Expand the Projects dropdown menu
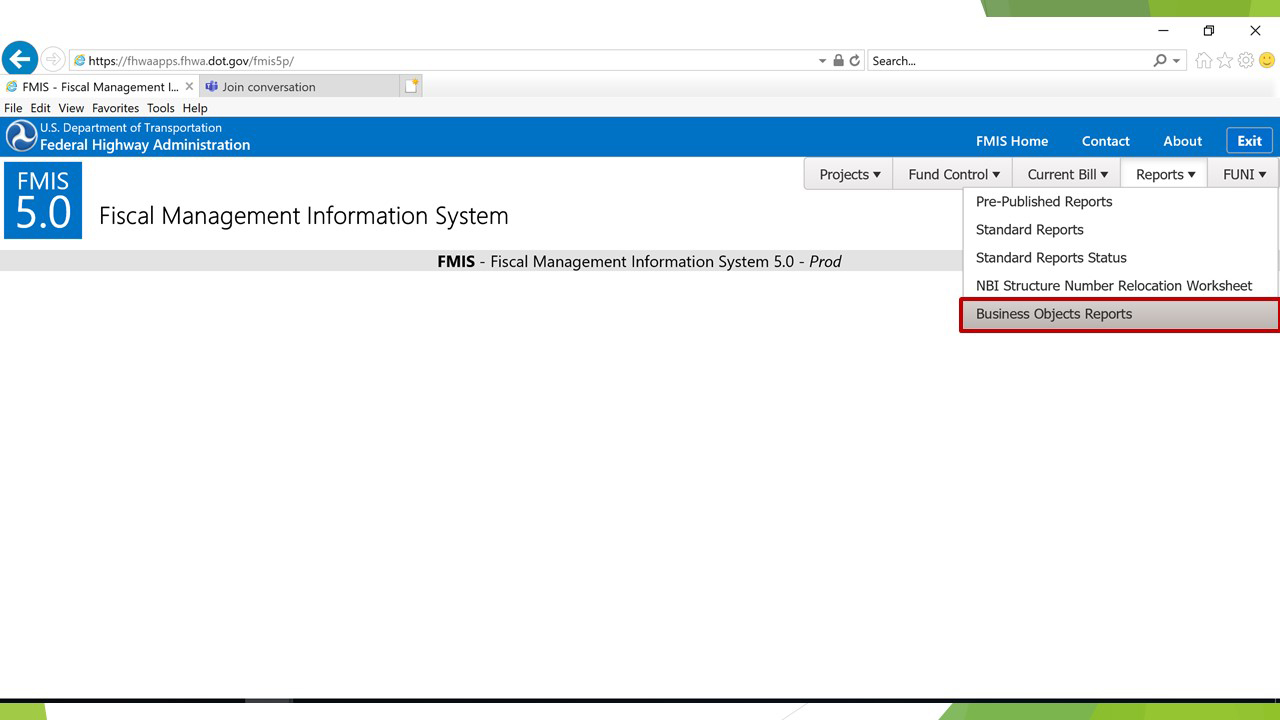Image resolution: width=1280 pixels, height=720 pixels. (x=849, y=174)
